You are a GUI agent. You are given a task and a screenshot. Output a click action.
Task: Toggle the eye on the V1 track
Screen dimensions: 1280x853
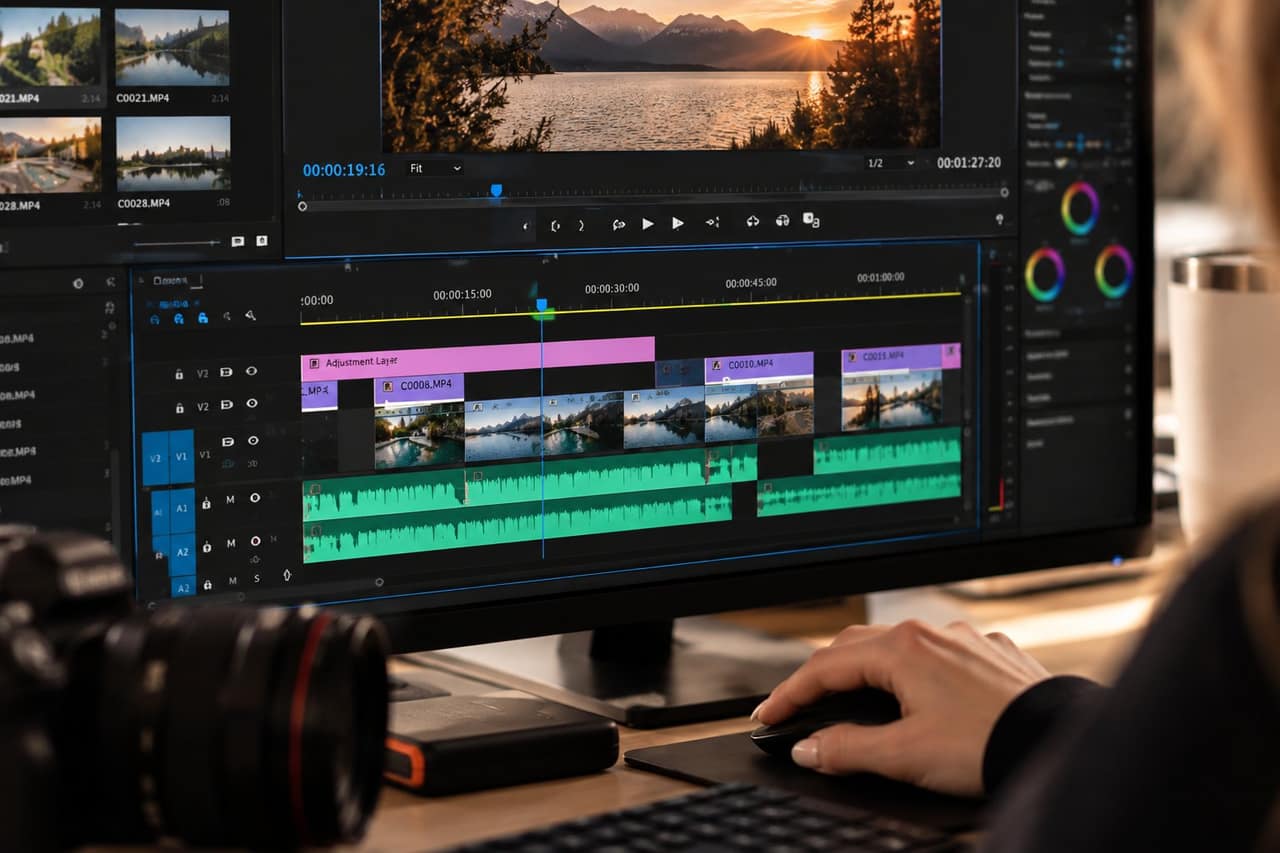tap(253, 440)
